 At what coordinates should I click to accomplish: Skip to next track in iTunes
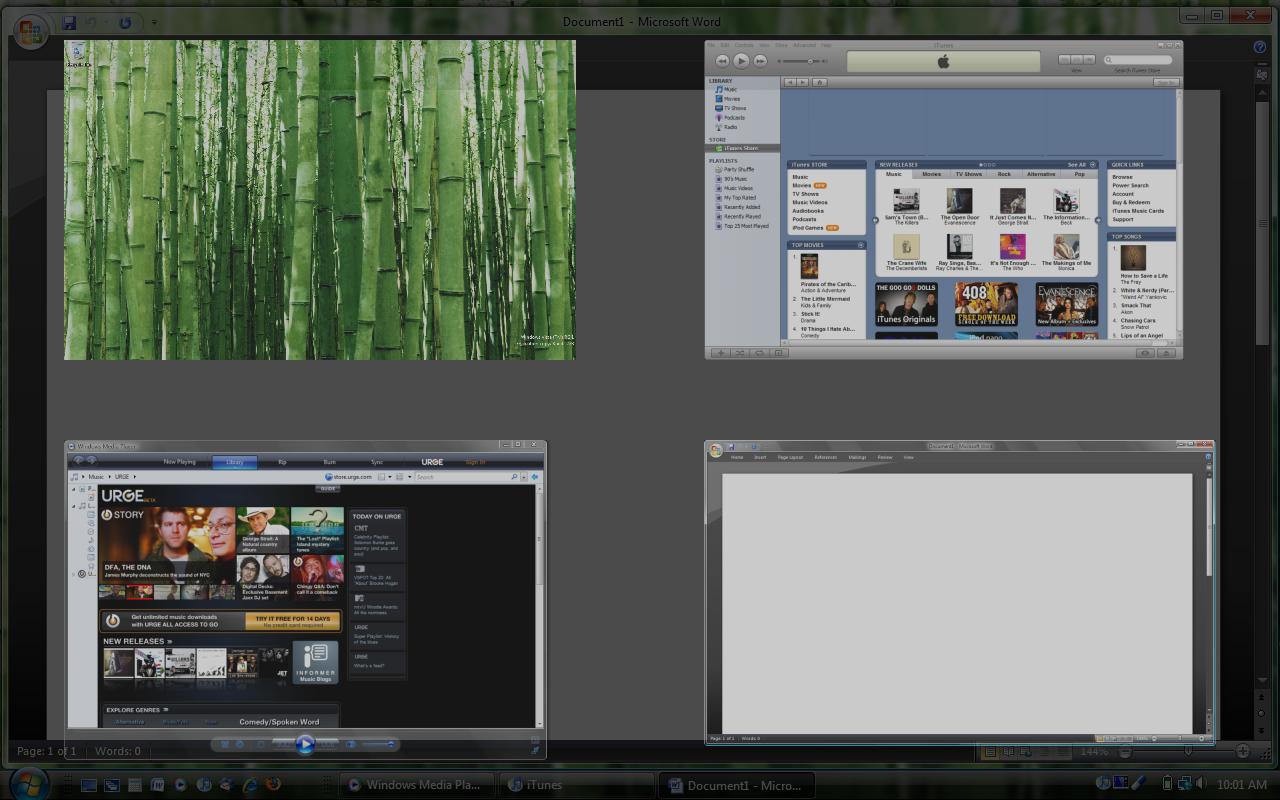pos(760,61)
